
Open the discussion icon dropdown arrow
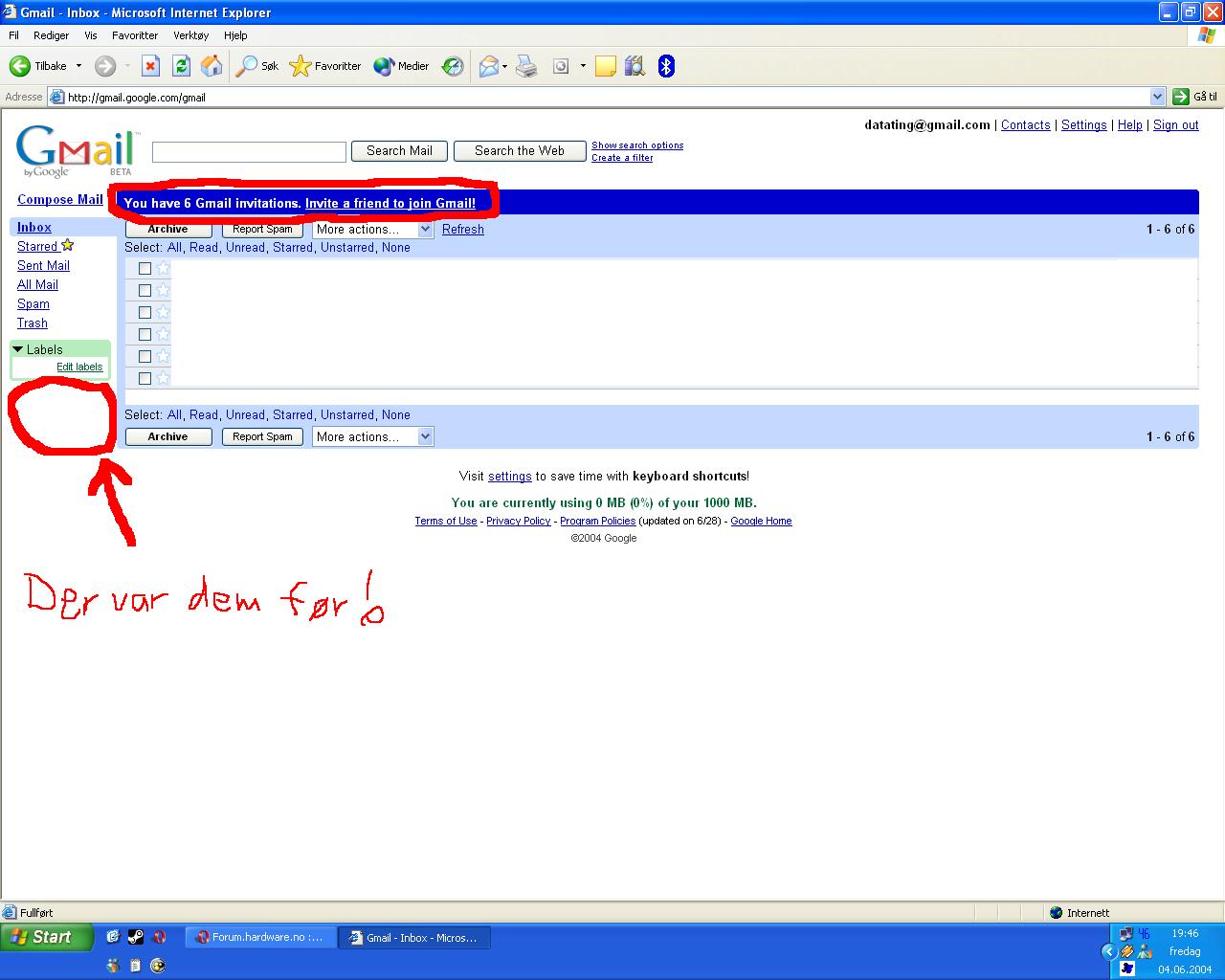point(582,66)
